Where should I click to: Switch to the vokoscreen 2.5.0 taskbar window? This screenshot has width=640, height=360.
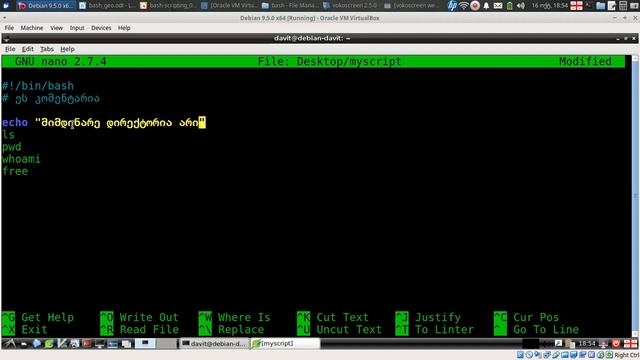(x=351, y=5)
